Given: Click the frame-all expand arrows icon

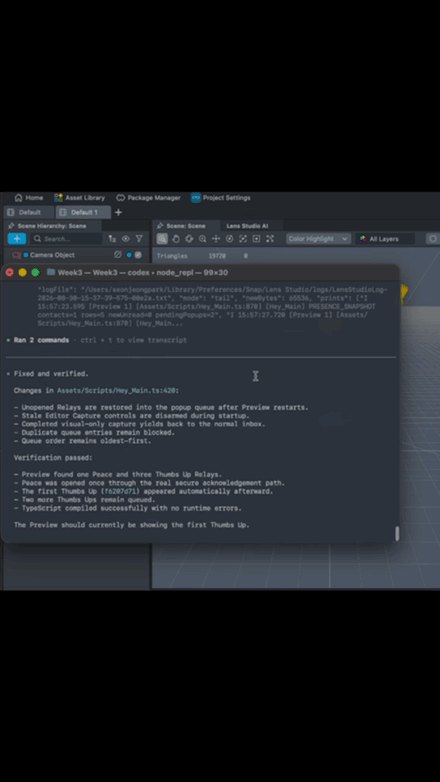Looking at the screenshot, I should pos(270,239).
